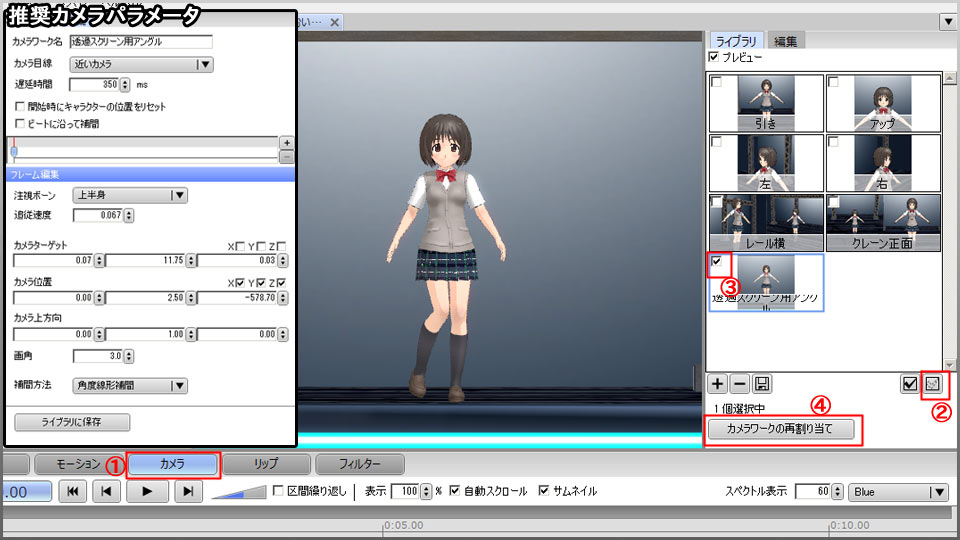
Task: Open the カメラ目線 dropdown
Action: [141, 64]
